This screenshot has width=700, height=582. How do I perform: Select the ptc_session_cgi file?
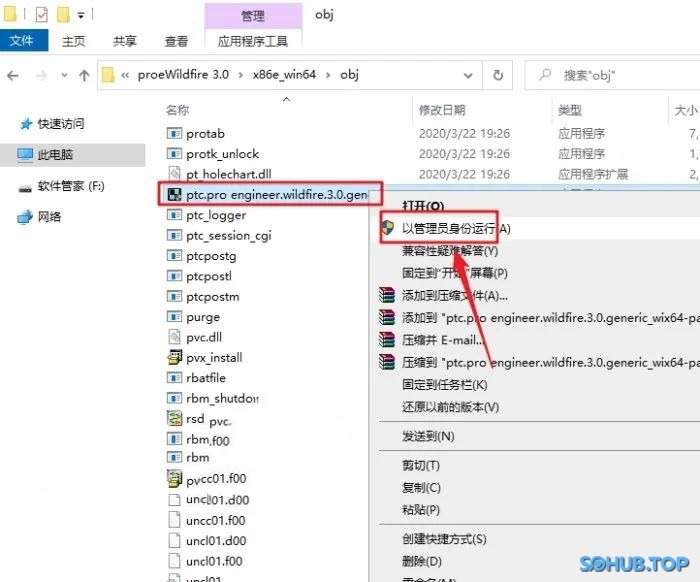[229, 236]
